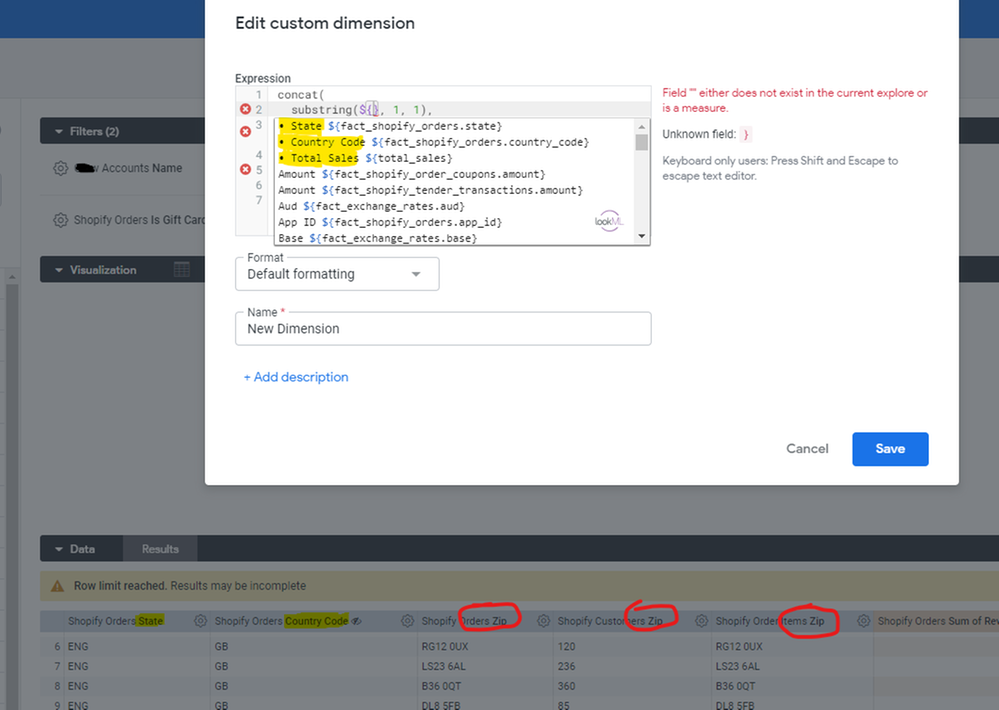Click error icon on expression line 2
The height and width of the screenshot is (710, 999).
pyautogui.click(x=245, y=109)
